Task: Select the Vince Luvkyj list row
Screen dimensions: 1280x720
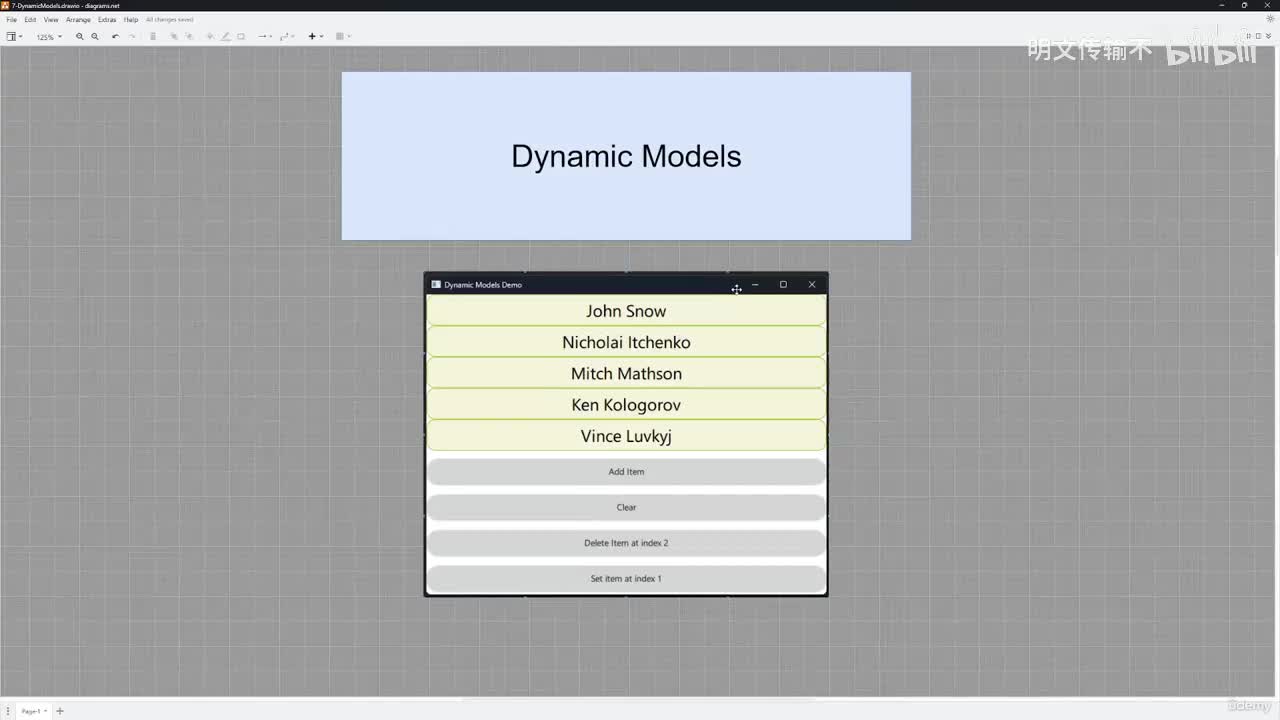Action: pyautogui.click(x=626, y=436)
